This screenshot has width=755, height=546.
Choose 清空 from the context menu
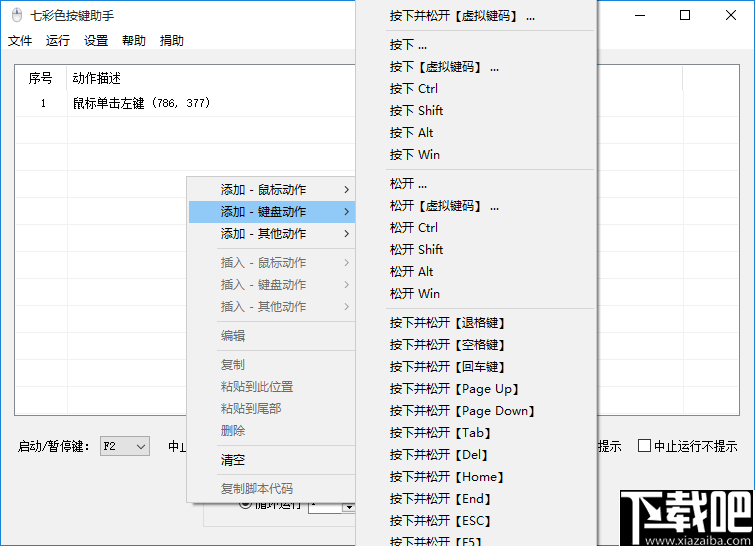pyautogui.click(x=272, y=460)
